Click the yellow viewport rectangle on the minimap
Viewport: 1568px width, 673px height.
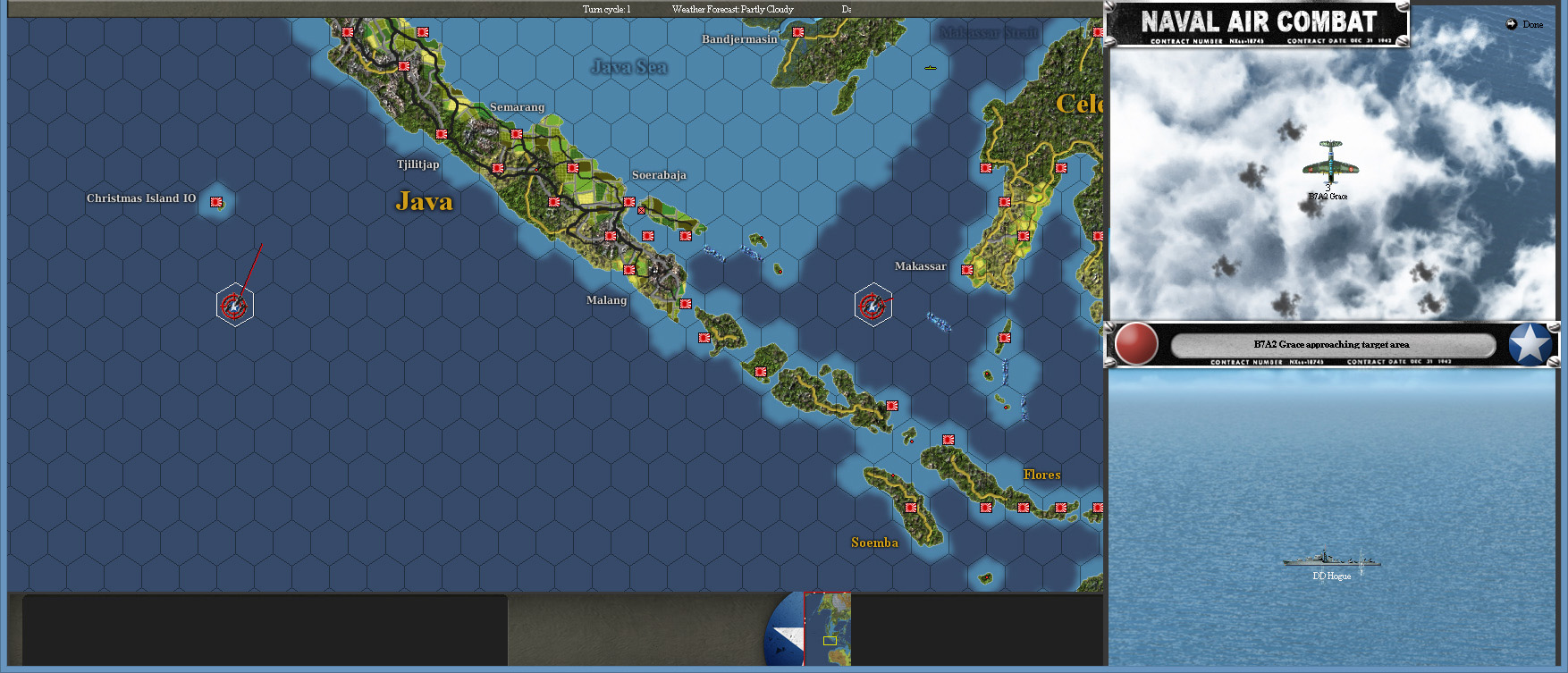tap(830, 640)
